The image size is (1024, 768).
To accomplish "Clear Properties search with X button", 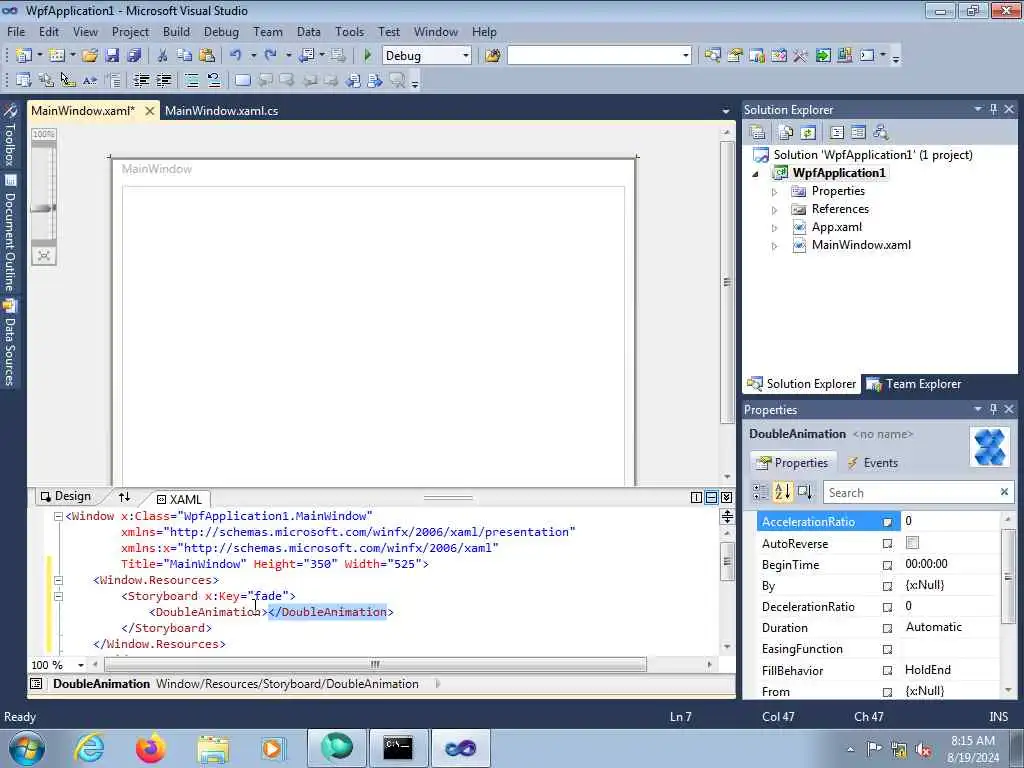I will point(1004,492).
